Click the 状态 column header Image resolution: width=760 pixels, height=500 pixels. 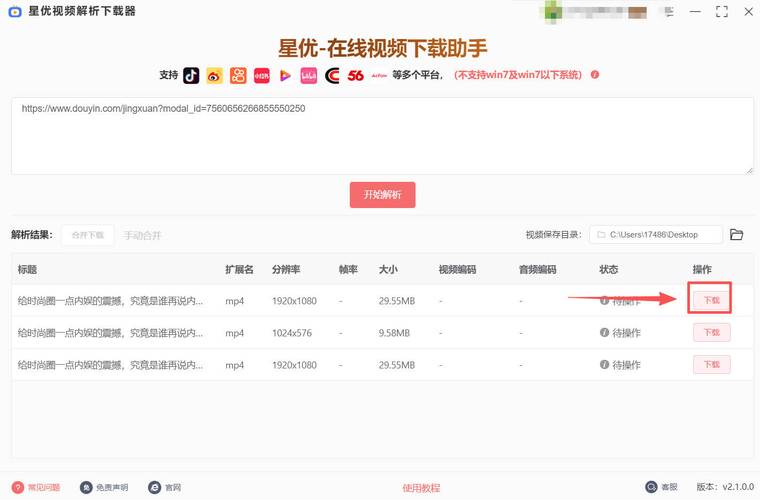(609, 269)
